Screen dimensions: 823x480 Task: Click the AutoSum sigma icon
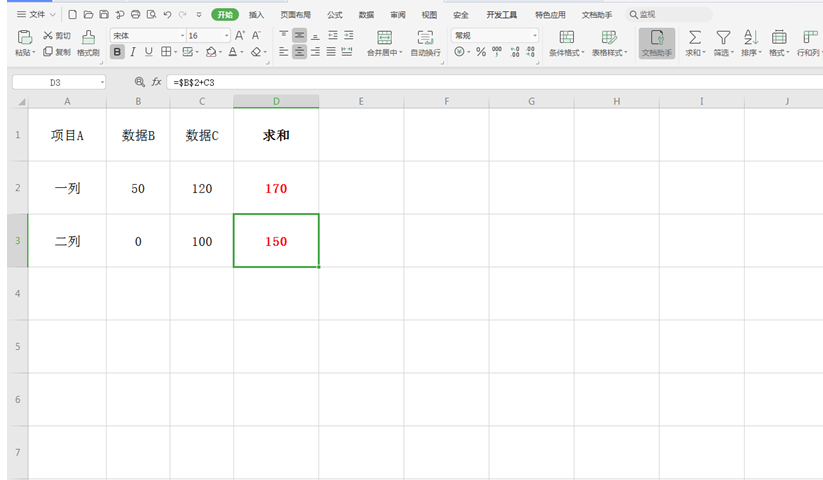click(694, 37)
